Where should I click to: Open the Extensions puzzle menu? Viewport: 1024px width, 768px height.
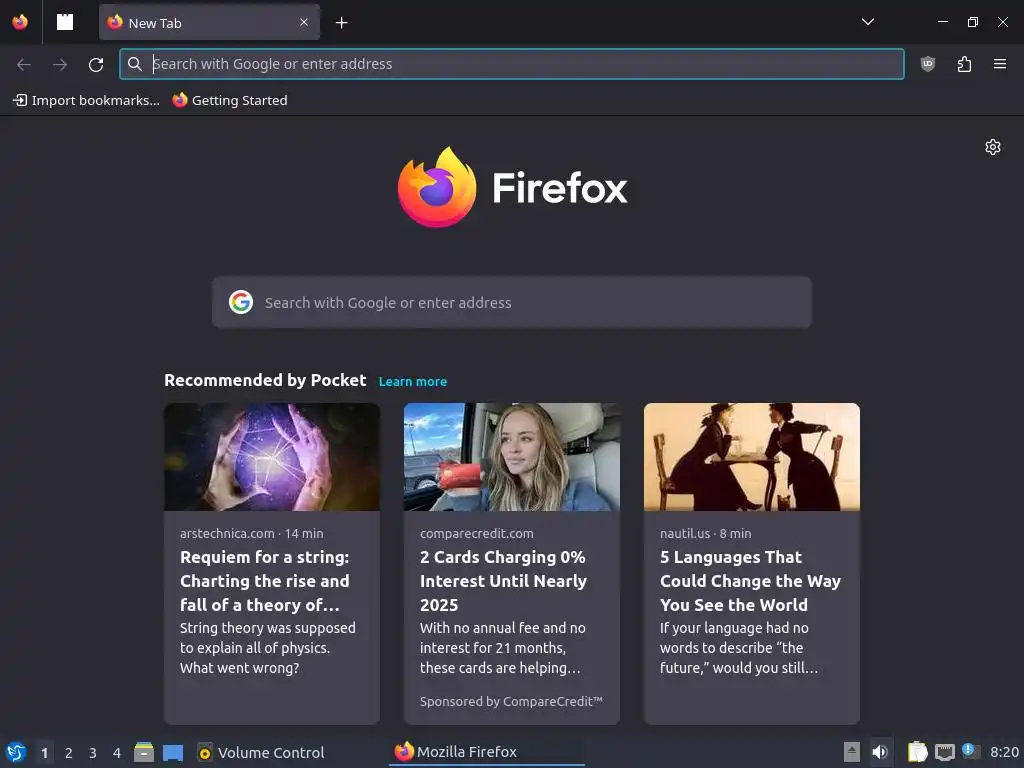(964, 64)
